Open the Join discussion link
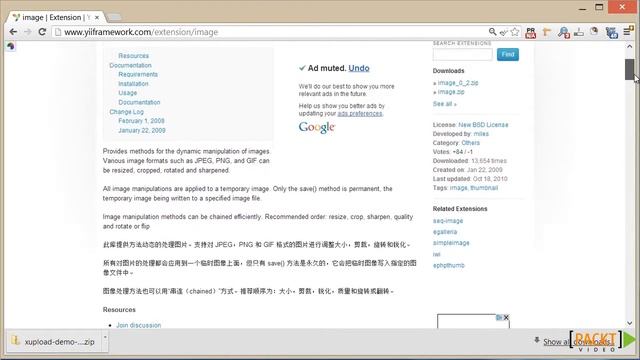Viewport: 640px width, 360px height. pos(139,325)
